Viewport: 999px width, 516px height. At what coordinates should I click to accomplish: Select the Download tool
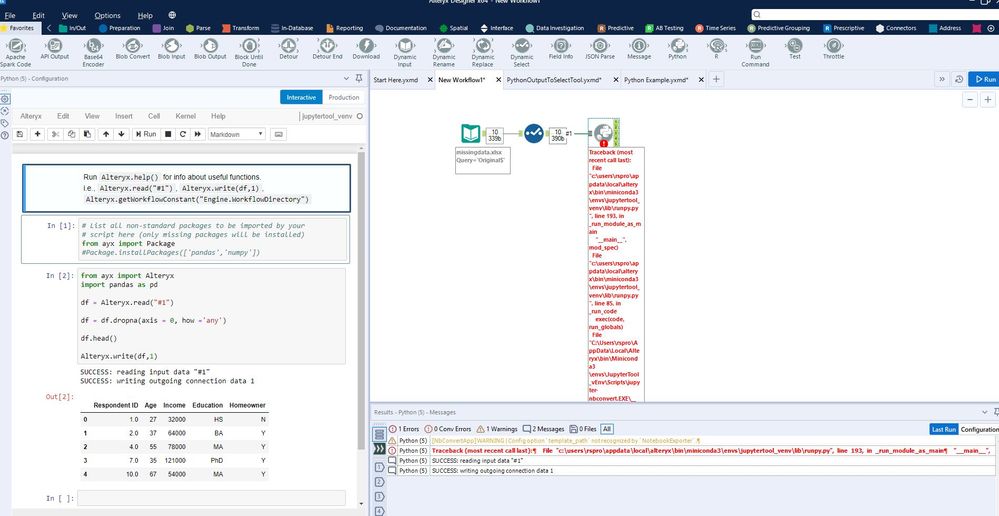point(366,49)
